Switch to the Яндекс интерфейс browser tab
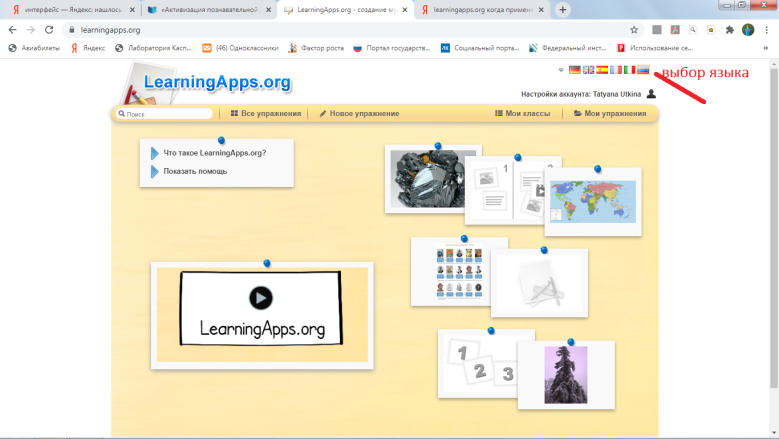This screenshot has height=439, width=779. pos(73,9)
